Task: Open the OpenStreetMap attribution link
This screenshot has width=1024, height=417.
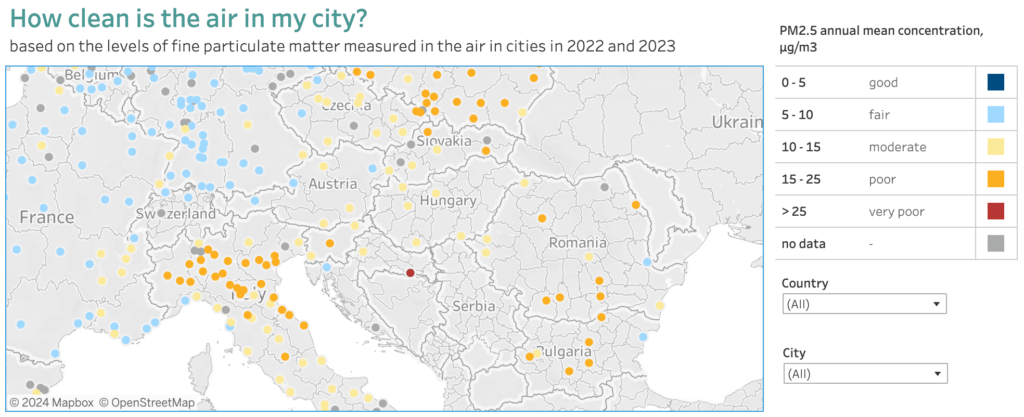Action: click(x=153, y=403)
